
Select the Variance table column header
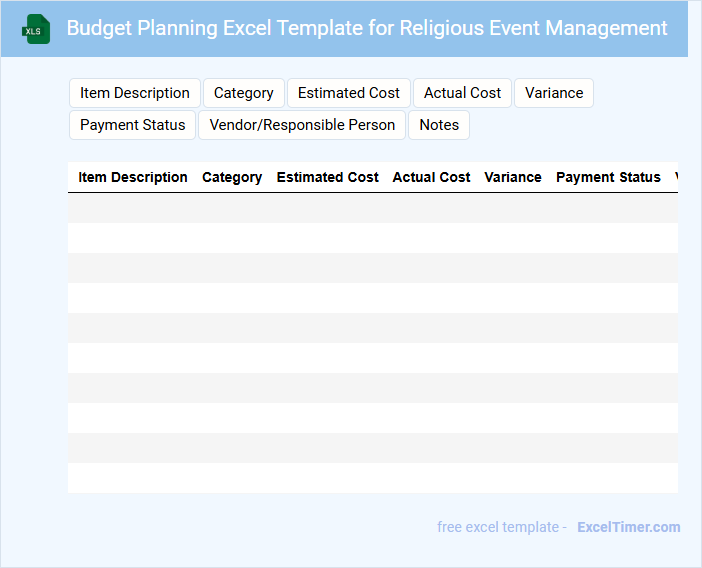tap(513, 177)
